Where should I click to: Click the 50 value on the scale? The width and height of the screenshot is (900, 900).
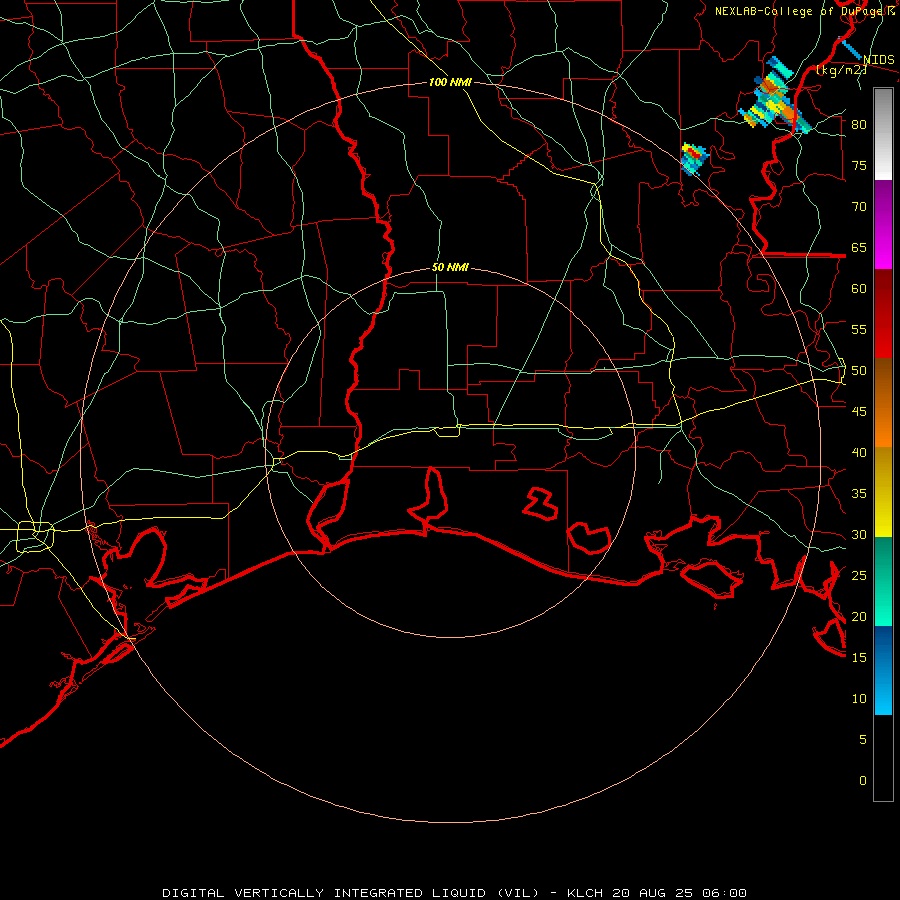tap(859, 371)
